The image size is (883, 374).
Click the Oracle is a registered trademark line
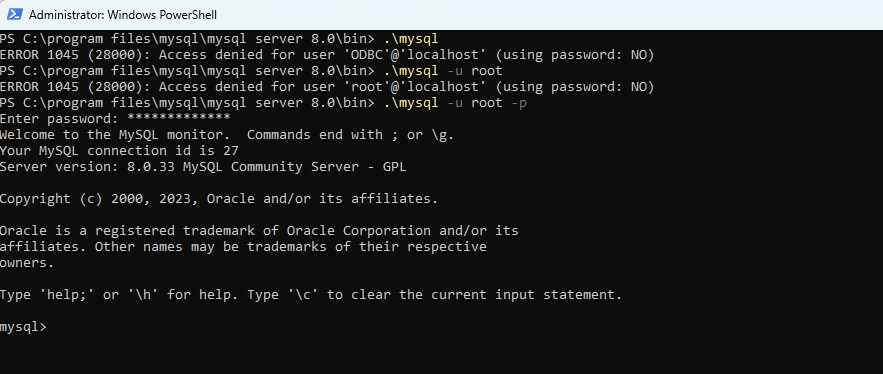[259, 231]
